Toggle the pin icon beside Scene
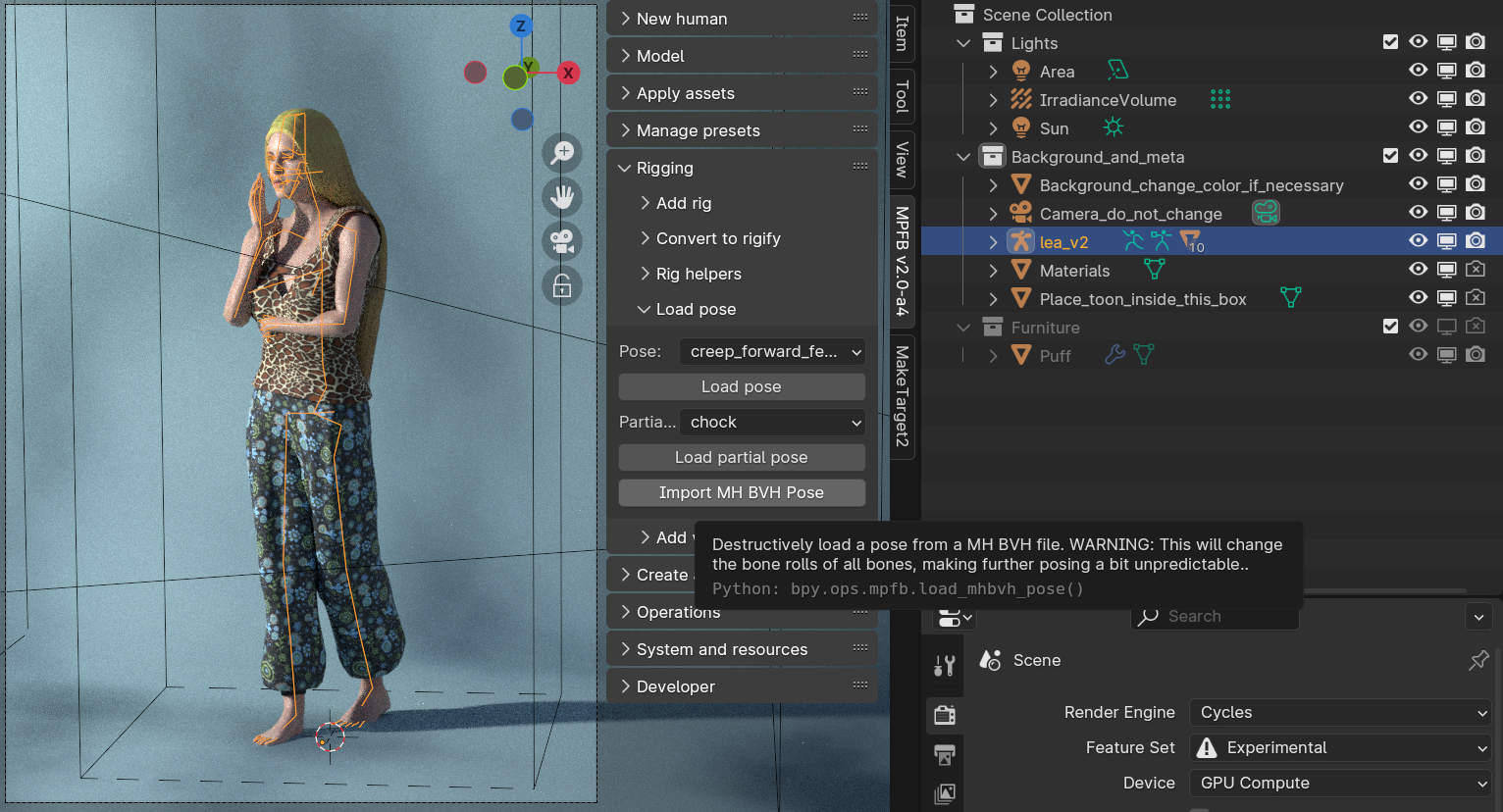The image size is (1503, 812). point(1478,660)
